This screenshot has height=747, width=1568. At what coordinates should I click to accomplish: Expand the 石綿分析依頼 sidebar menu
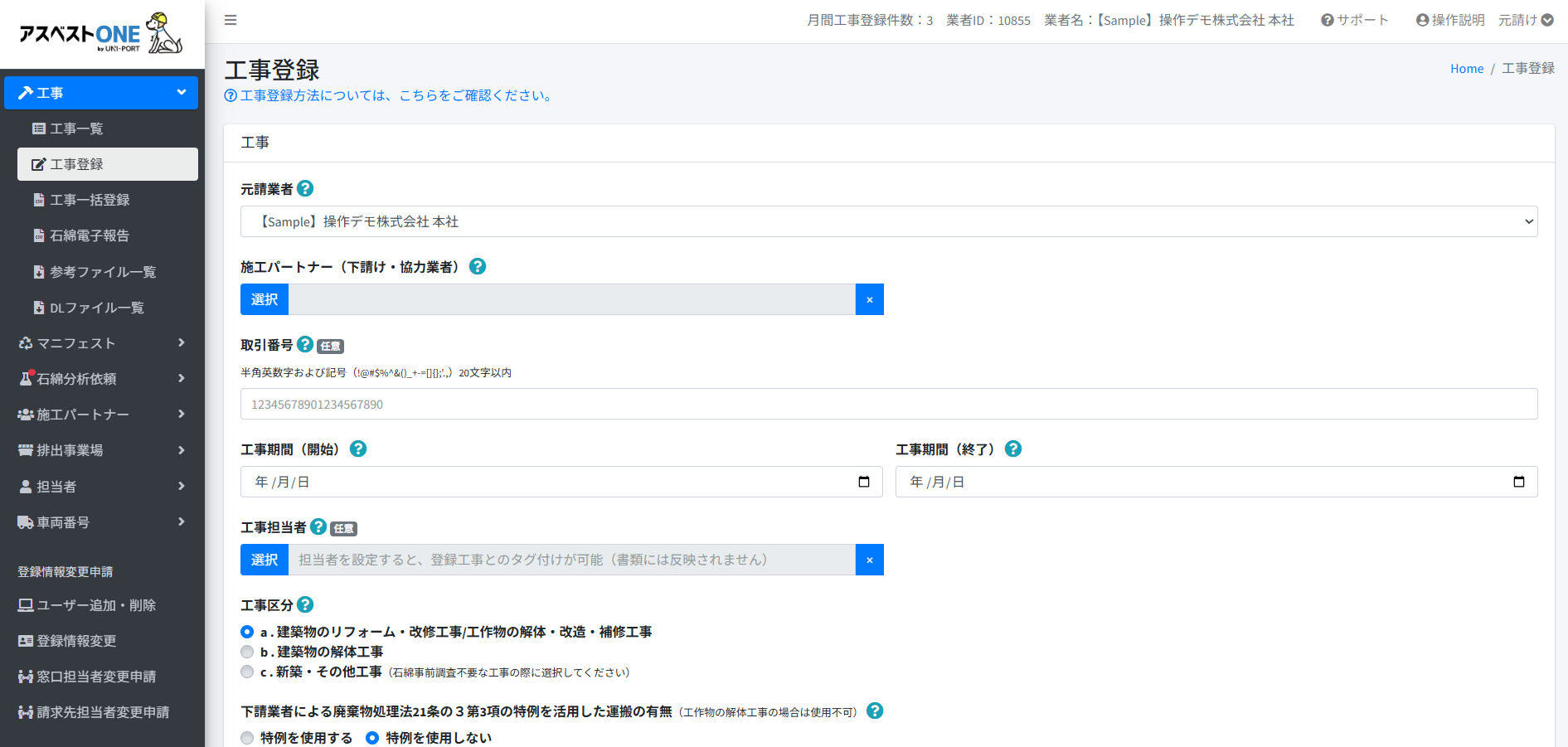[x=101, y=379]
